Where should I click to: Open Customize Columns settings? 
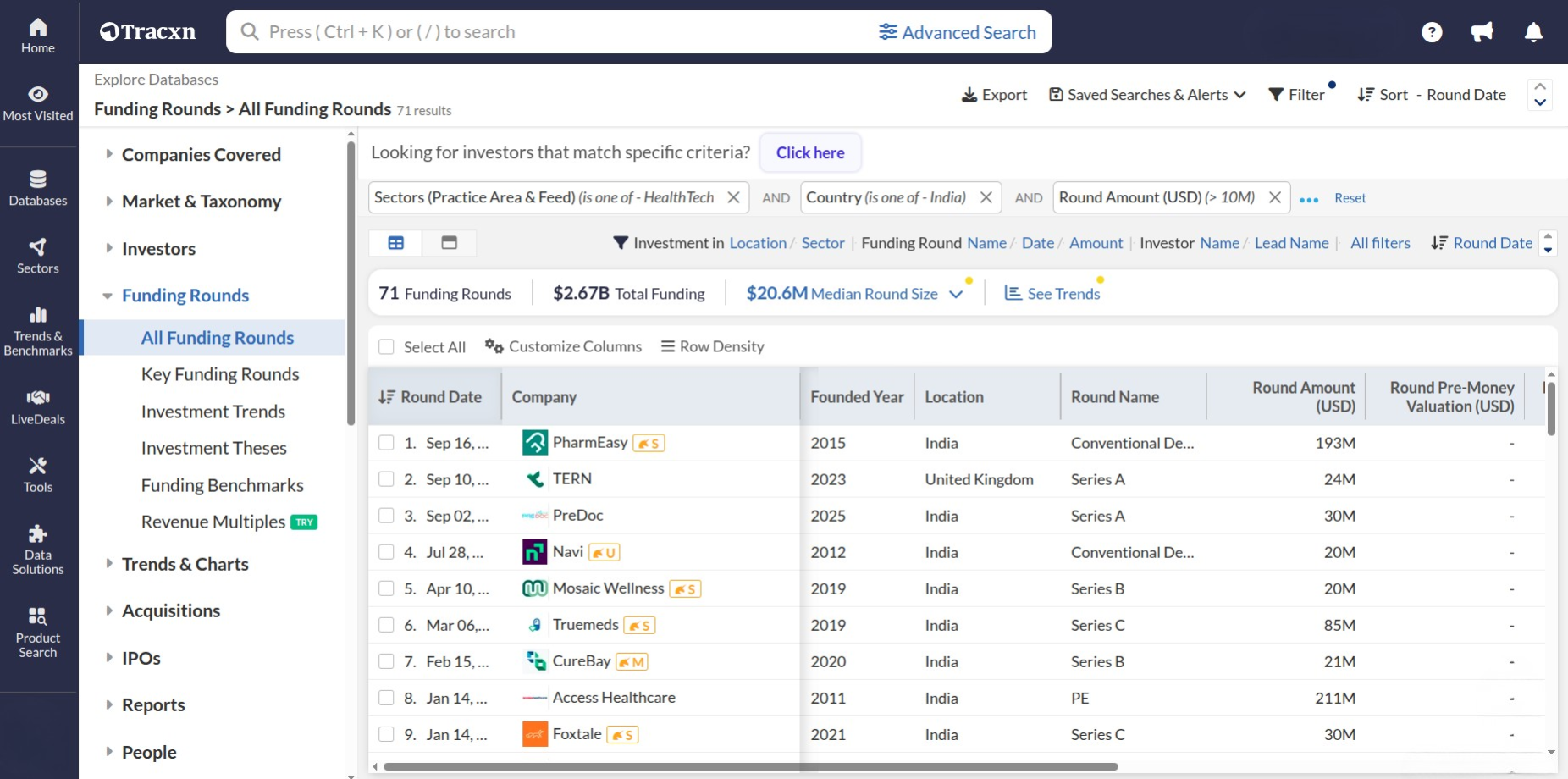563,345
